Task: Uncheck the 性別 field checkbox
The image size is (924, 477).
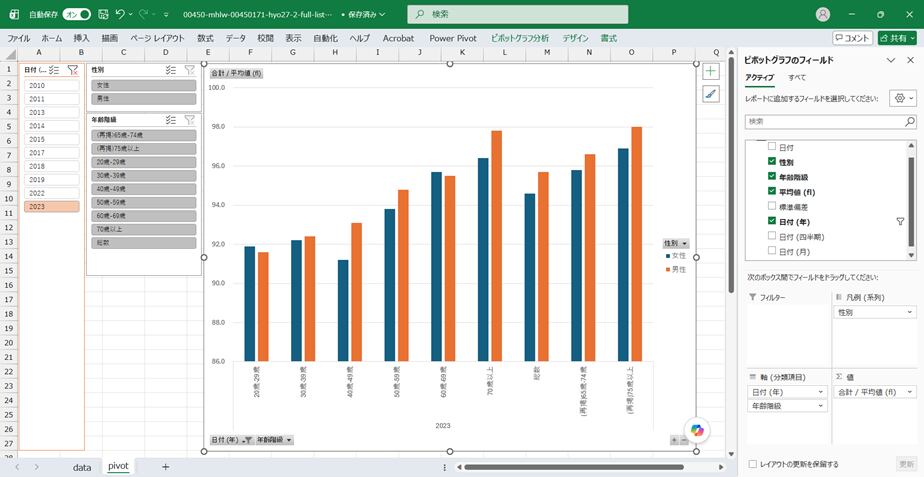Action: [x=772, y=161]
